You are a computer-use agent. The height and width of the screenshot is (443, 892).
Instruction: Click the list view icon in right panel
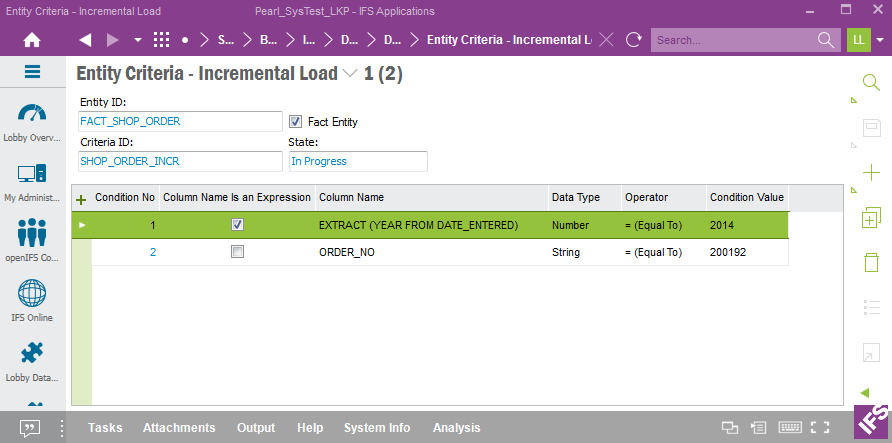pos(872,308)
